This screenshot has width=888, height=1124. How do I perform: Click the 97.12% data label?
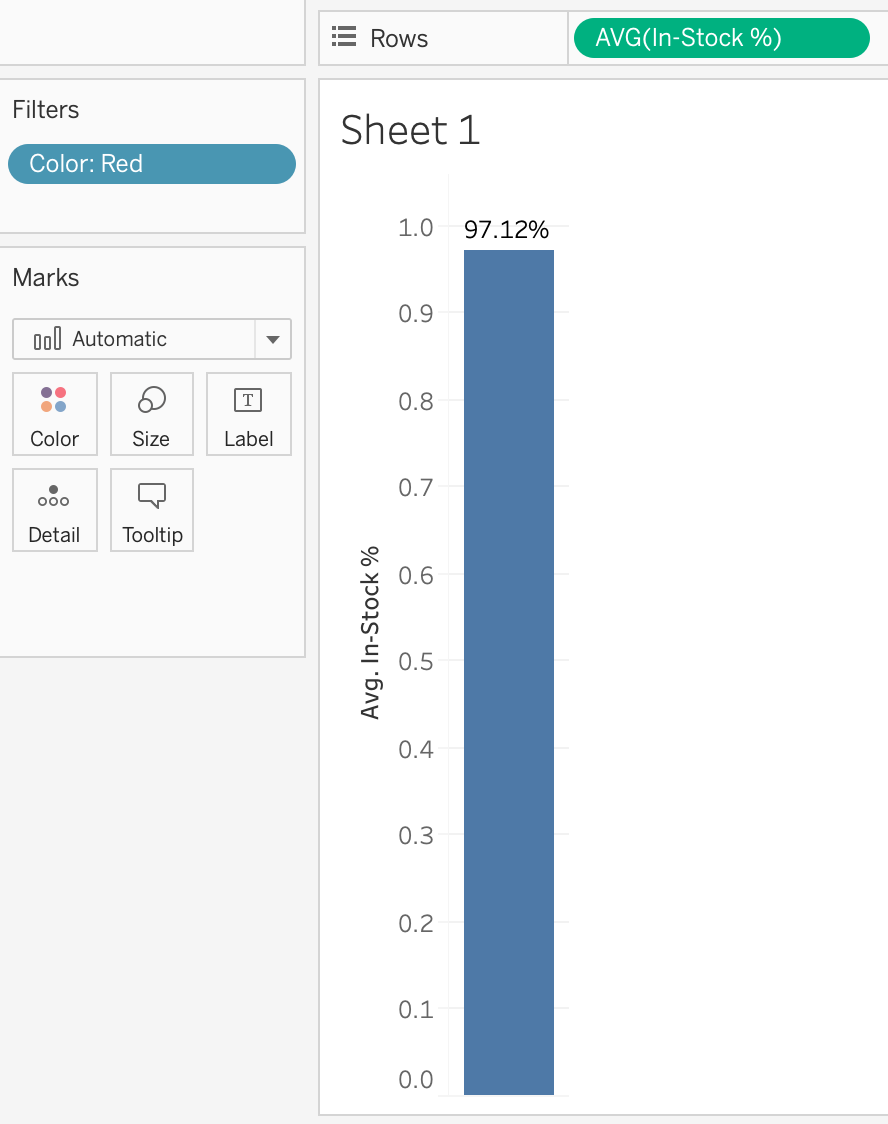click(x=506, y=229)
